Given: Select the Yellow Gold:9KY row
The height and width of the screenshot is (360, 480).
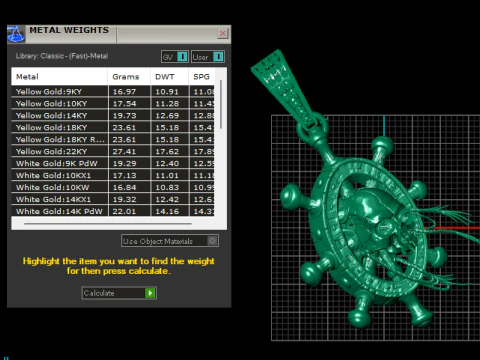Looking at the screenshot, I should (113, 92).
